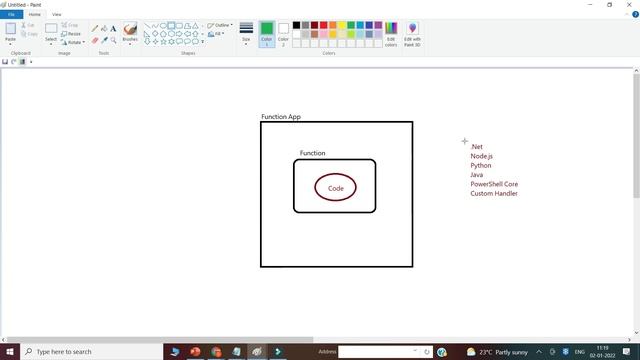
Task: Open the Paint help icon
Action: pos(635,14)
